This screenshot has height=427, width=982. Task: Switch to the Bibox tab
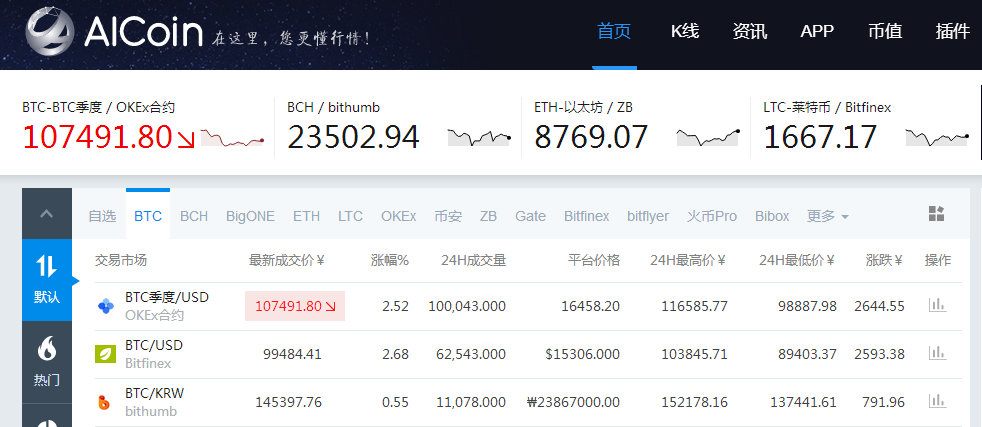tap(772, 216)
